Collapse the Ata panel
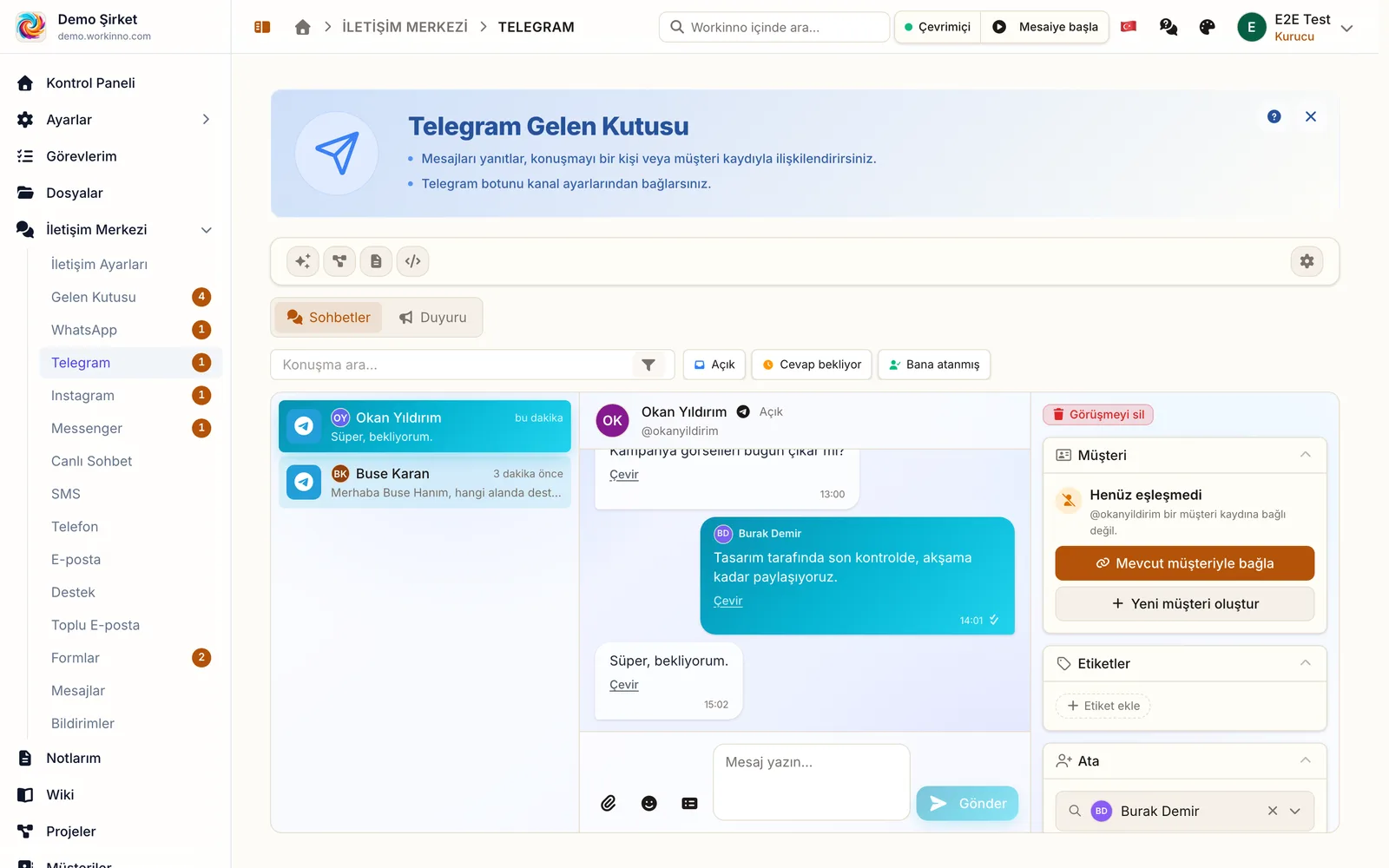 1305,760
